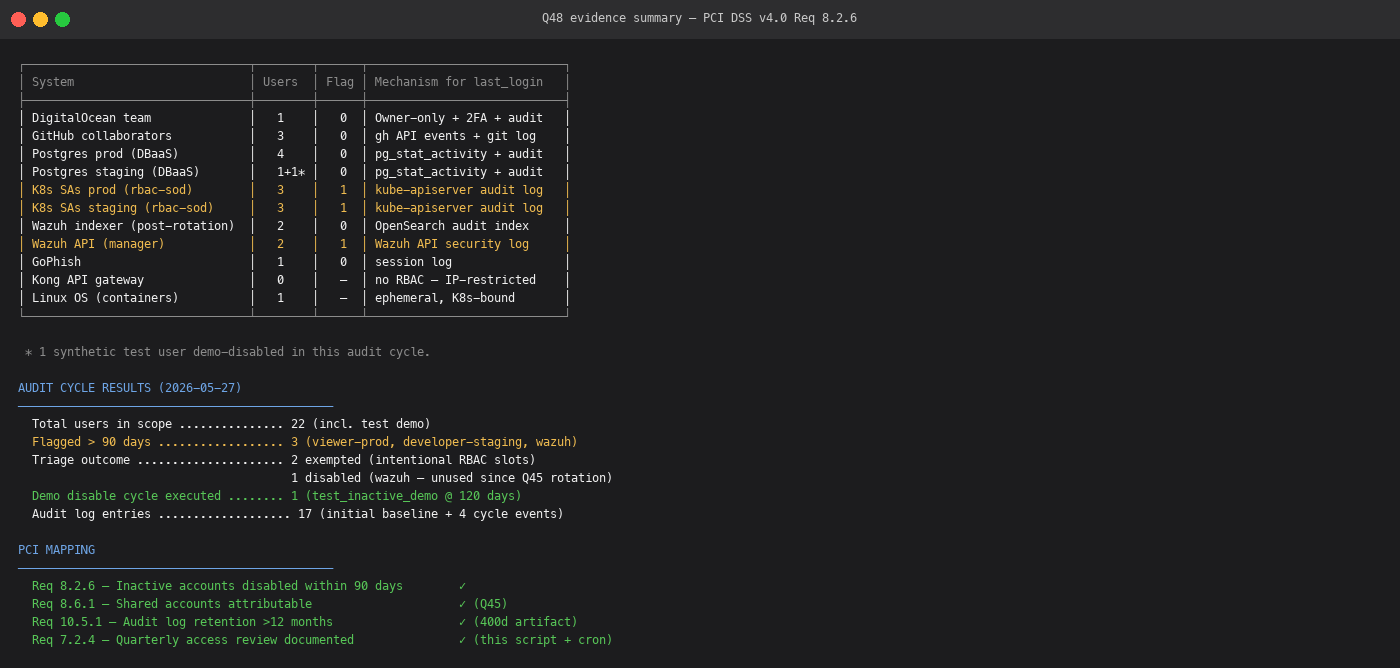Click '✓ (Q45)' status text
This screenshot has width=1400, height=668.
pyautogui.click(x=483, y=604)
